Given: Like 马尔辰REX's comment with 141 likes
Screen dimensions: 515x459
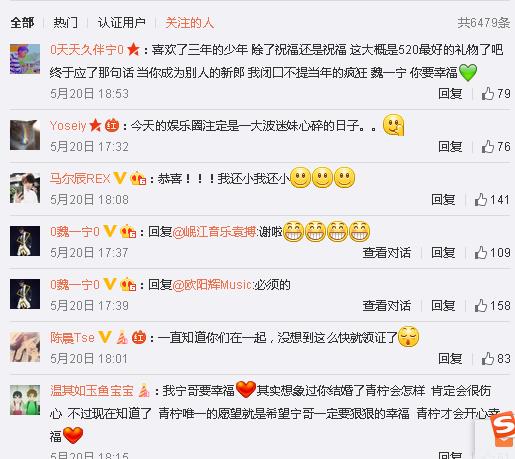Looking at the screenshot, I should [481, 200].
